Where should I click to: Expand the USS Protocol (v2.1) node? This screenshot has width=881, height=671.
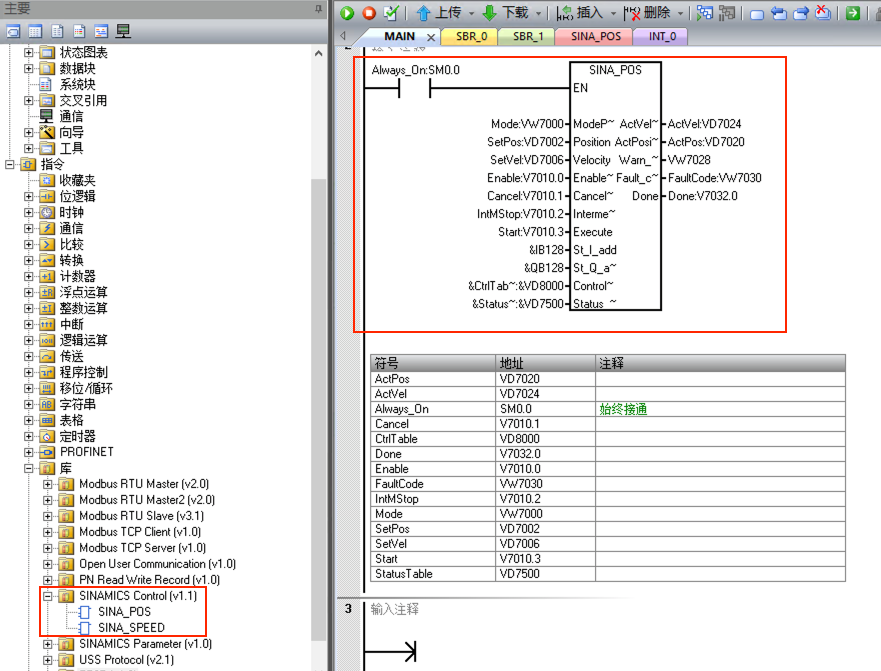coord(48,660)
